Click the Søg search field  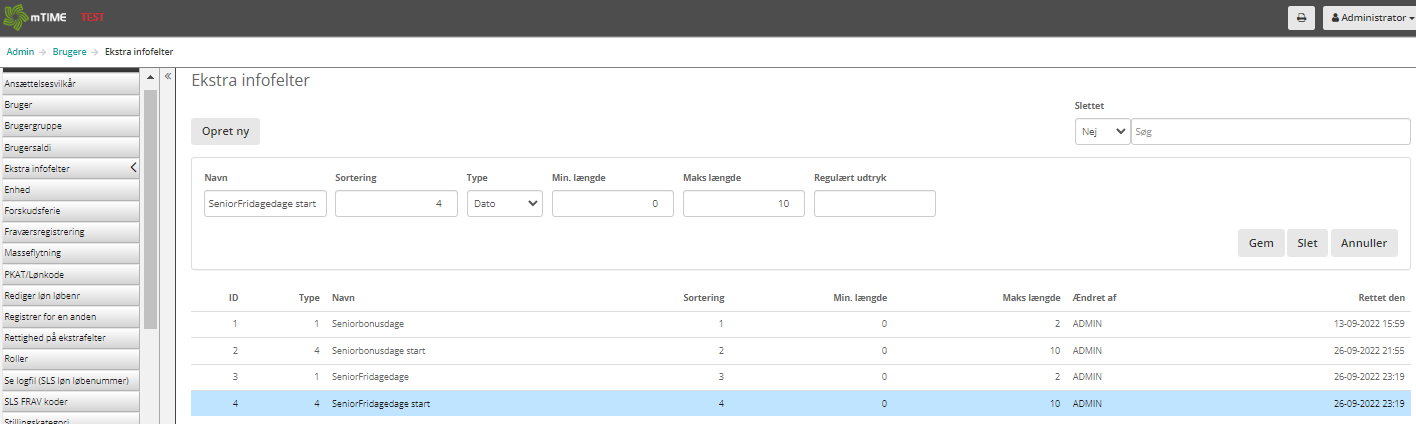[x=1269, y=132]
